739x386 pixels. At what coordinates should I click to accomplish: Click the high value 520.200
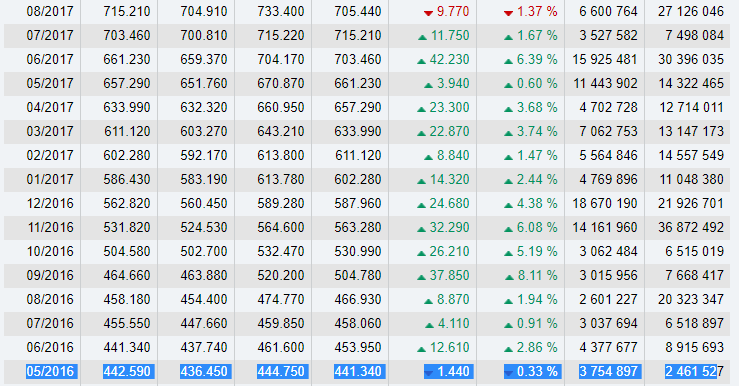click(281, 276)
